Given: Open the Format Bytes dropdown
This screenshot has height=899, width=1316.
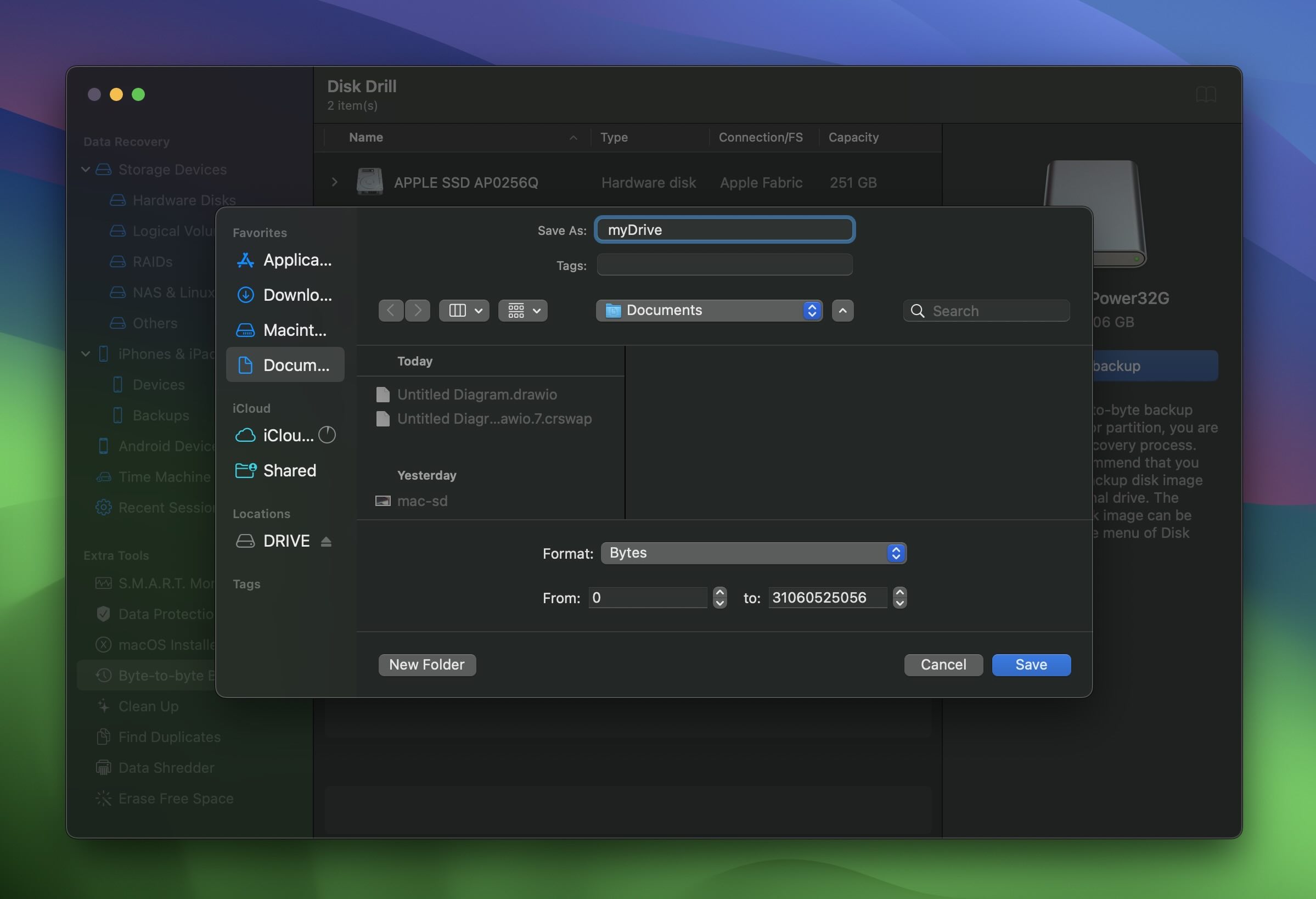Looking at the screenshot, I should coord(753,553).
